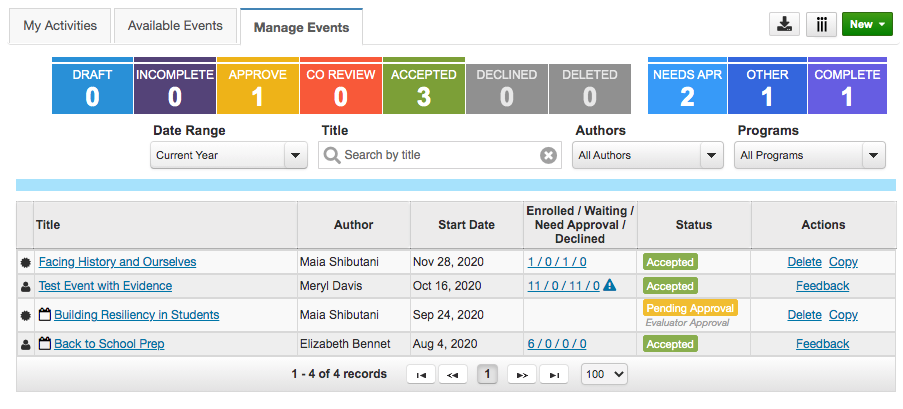This screenshot has width=903, height=409.
Task: Click the calendar icon beside Back to School Prep
Action: coord(44,344)
